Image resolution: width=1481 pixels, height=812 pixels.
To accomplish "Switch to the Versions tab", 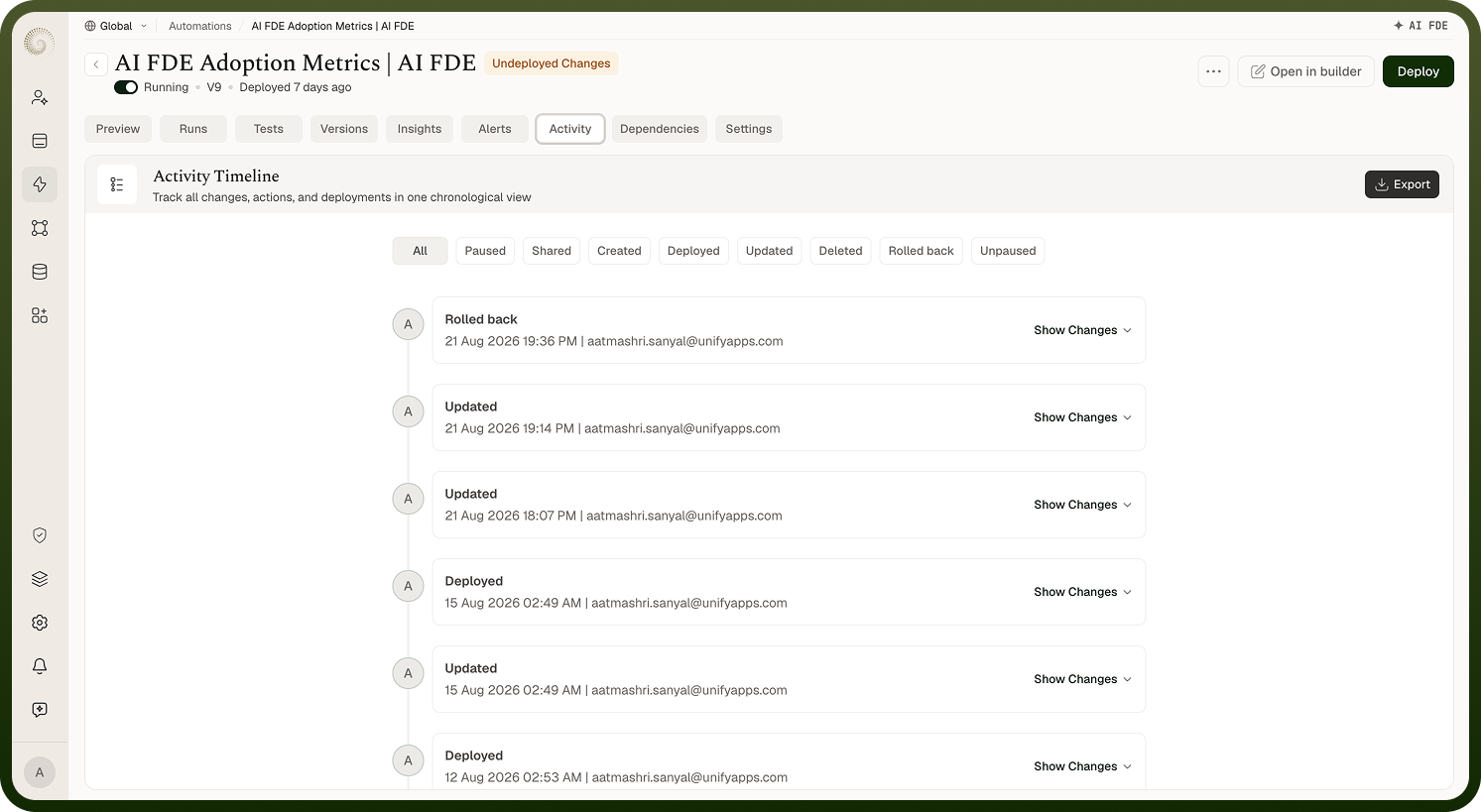I will tap(344, 129).
